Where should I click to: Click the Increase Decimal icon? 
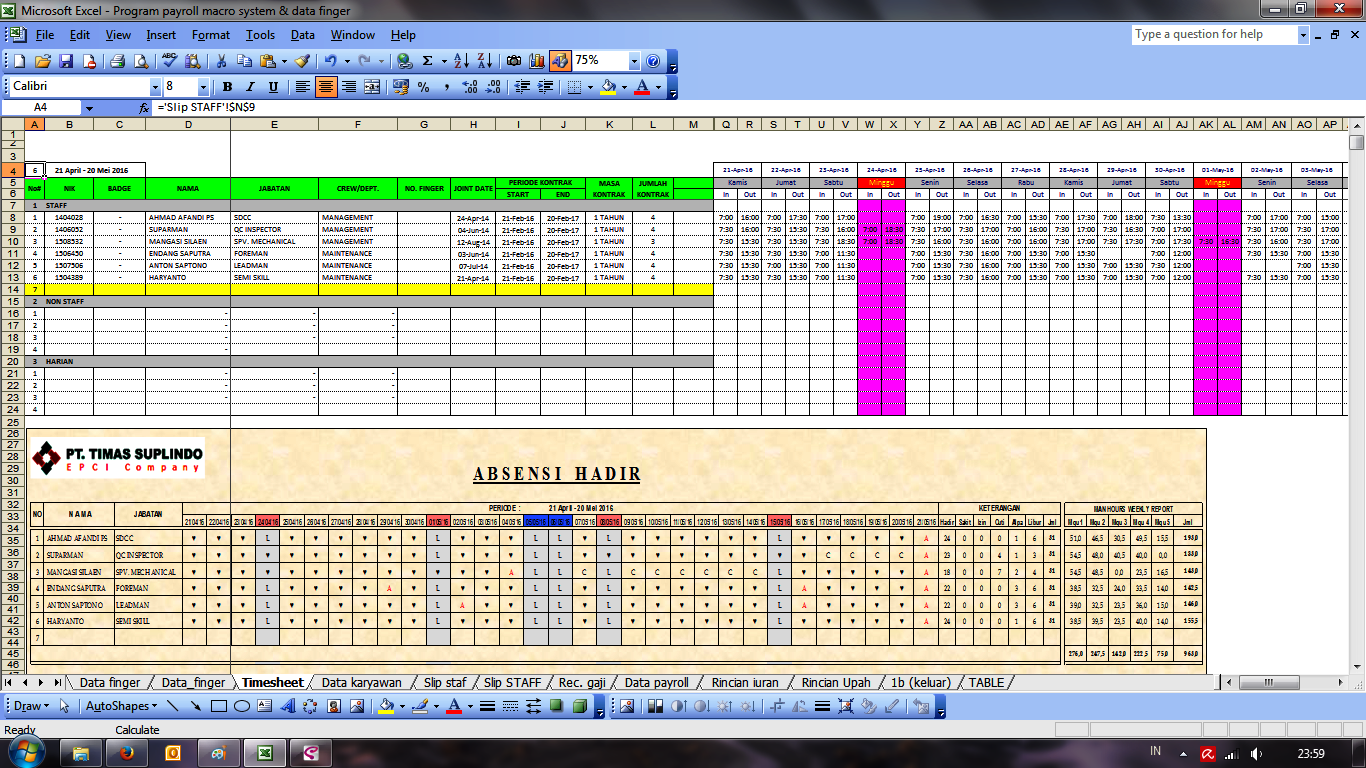click(467, 87)
